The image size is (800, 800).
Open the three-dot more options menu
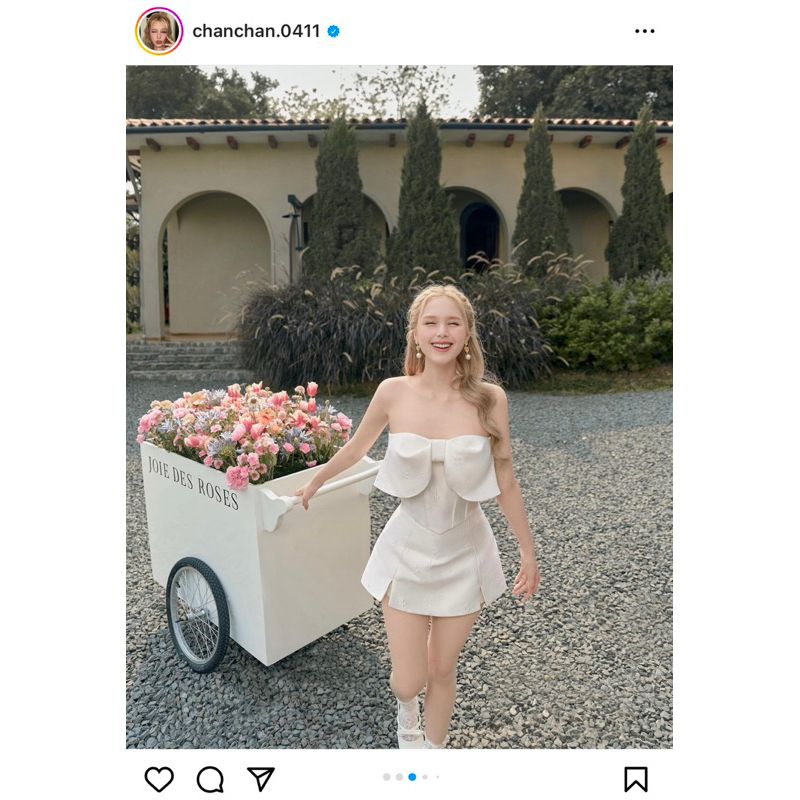(x=645, y=31)
